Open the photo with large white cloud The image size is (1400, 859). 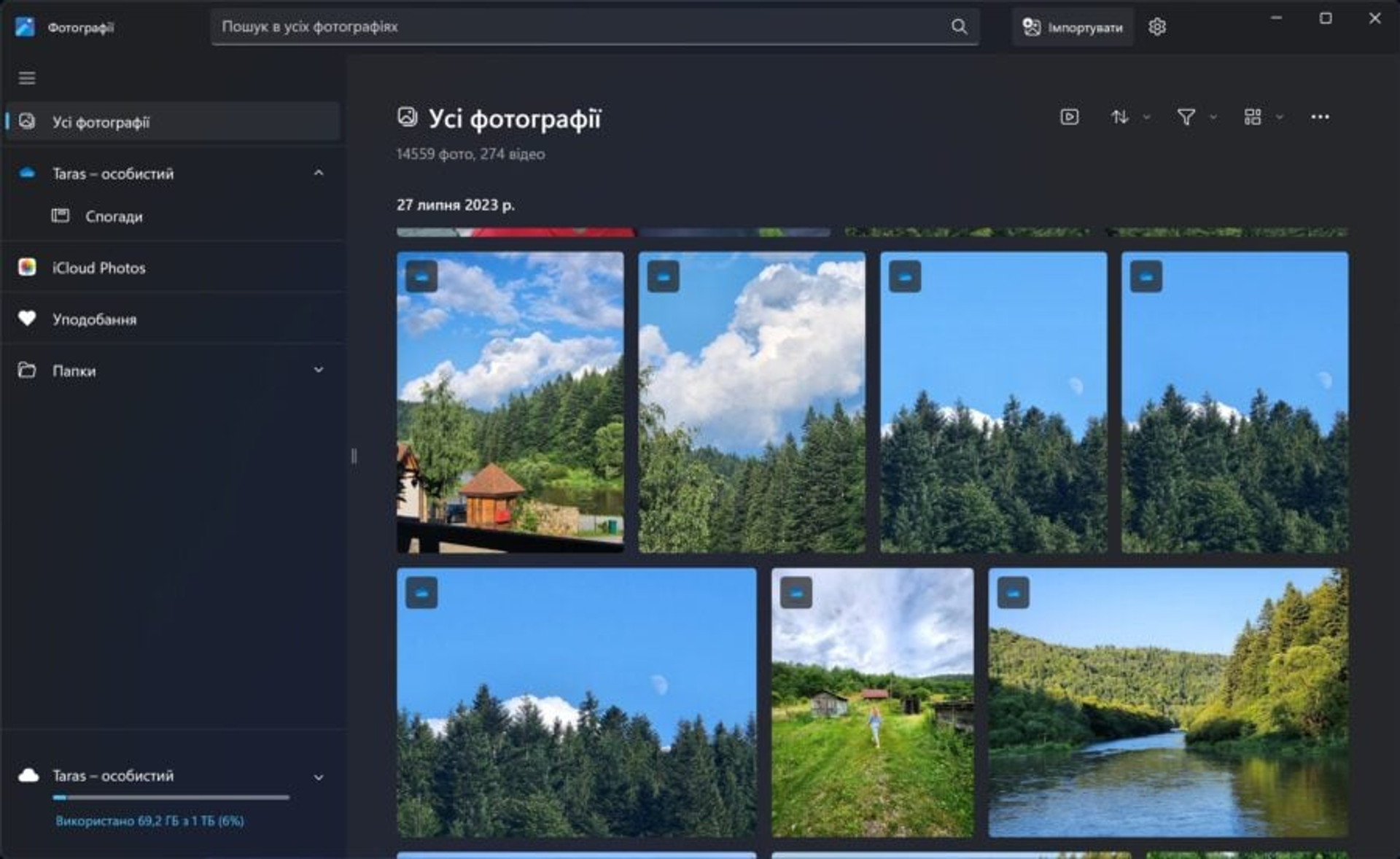coord(752,403)
